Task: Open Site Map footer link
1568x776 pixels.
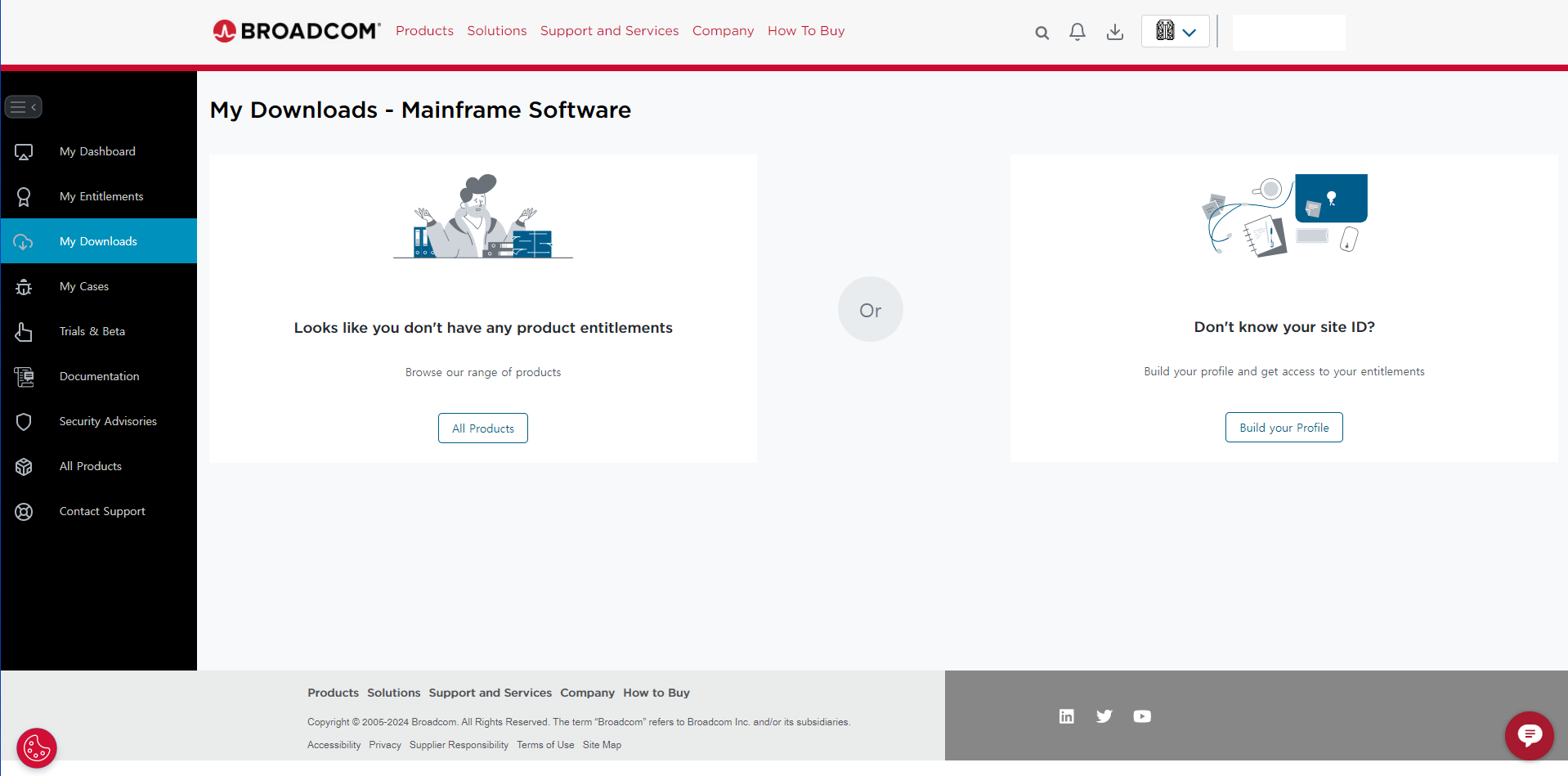Action: (x=602, y=745)
